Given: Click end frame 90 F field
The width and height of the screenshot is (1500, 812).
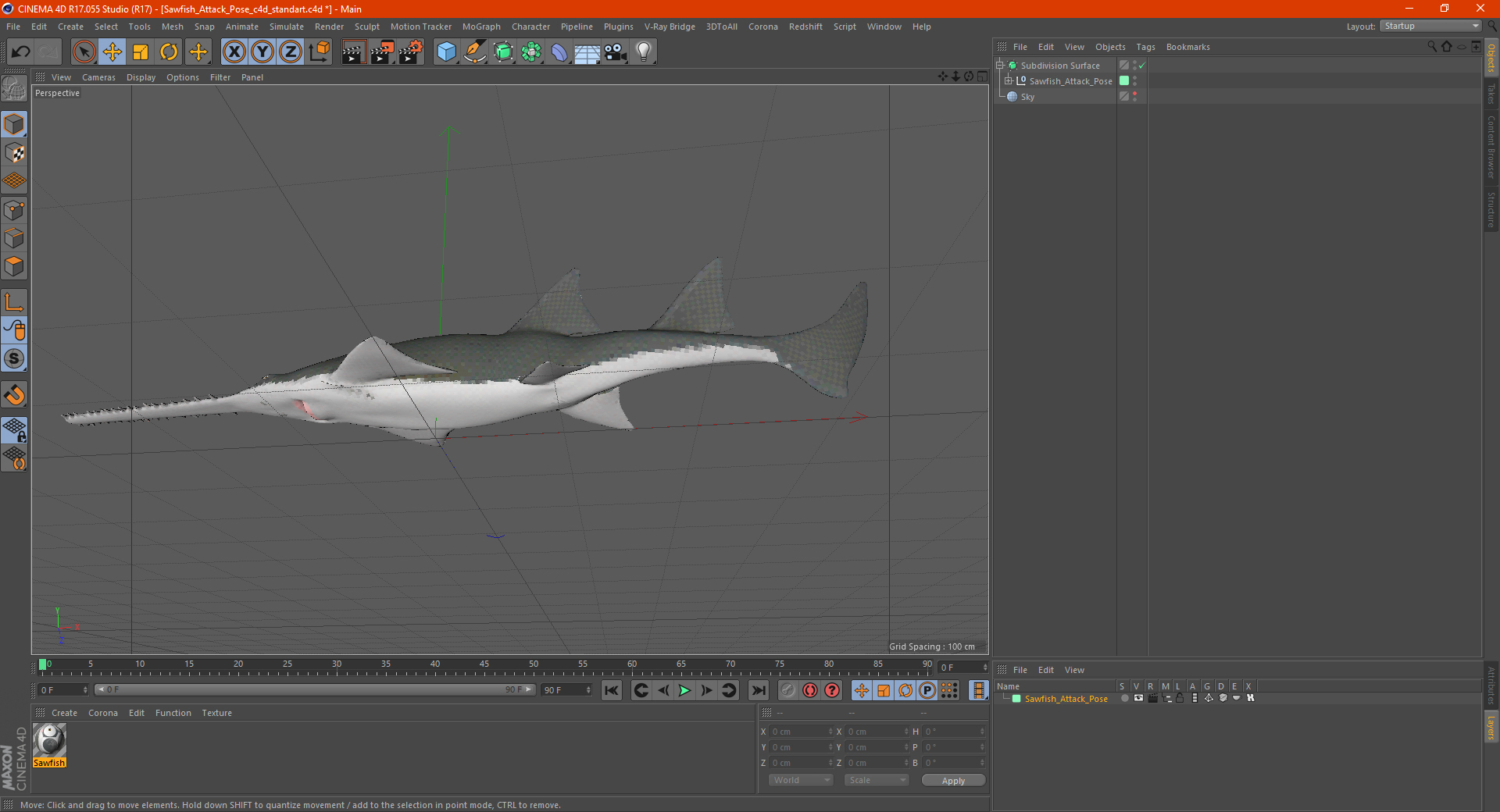Looking at the screenshot, I should point(566,690).
